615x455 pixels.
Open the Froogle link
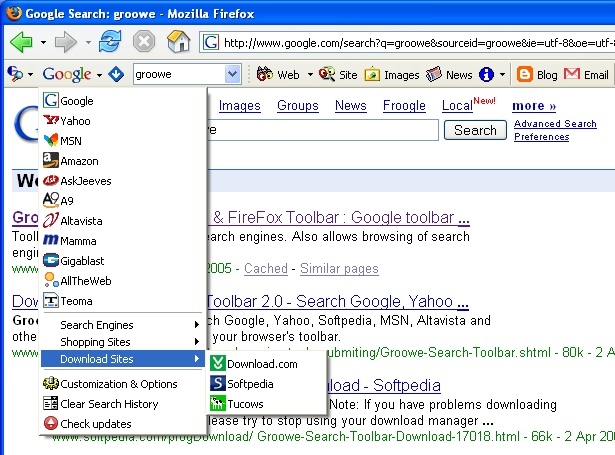[404, 106]
